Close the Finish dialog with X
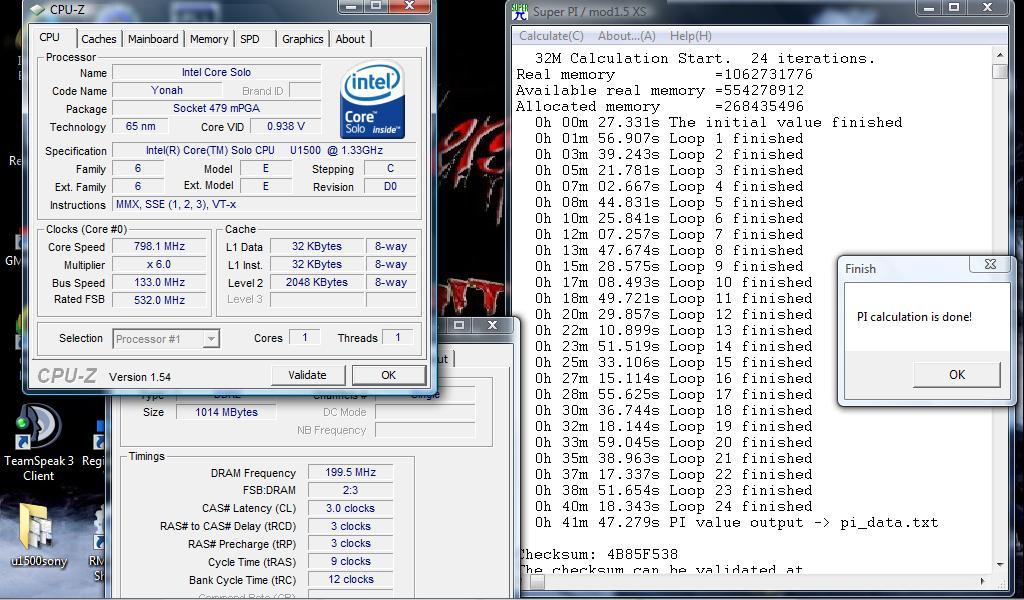Screen dimensions: 1024x600 tap(990, 264)
